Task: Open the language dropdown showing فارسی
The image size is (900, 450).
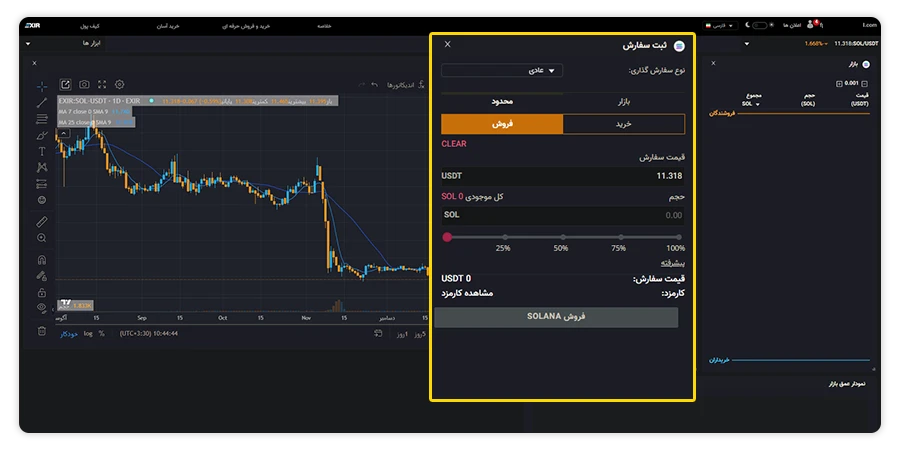Action: (720, 26)
